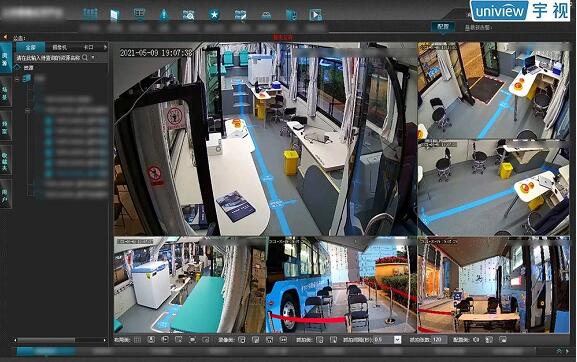Select the 资源 vertical side tab
This screenshot has height=362, width=577.
coord(5,59)
